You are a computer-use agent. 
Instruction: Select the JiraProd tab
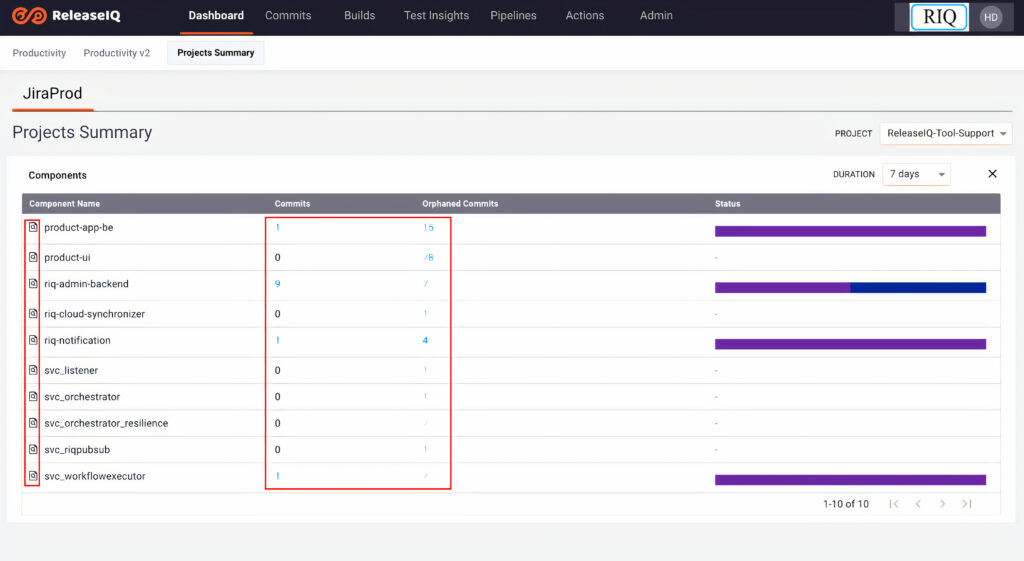coord(52,93)
